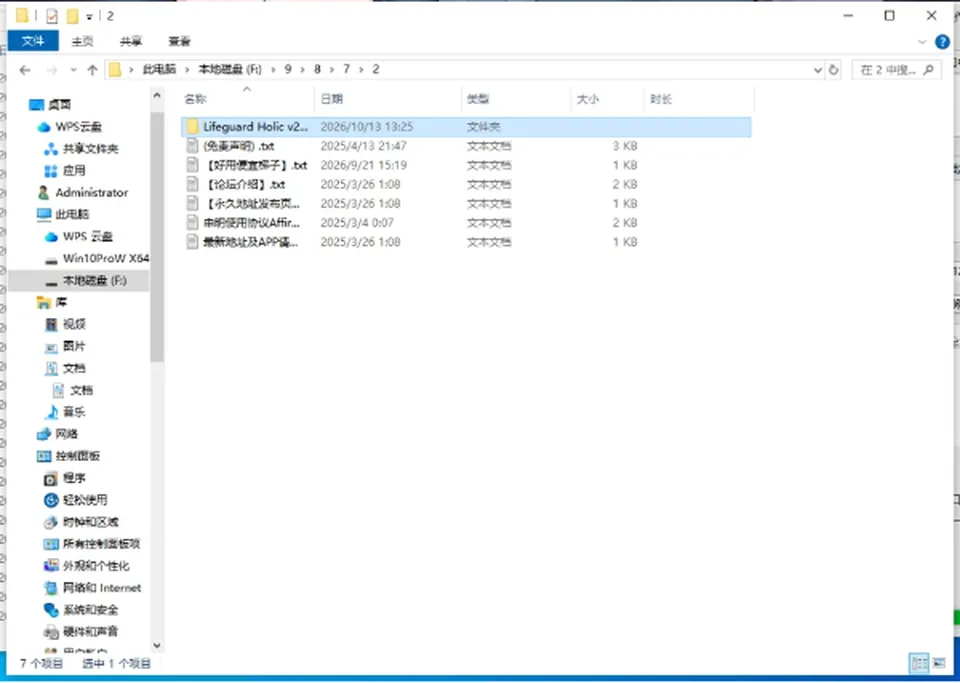Screen dimensions: 960x683
Task: Click the properties quick access toolbar icon
Action: [x=51, y=16]
